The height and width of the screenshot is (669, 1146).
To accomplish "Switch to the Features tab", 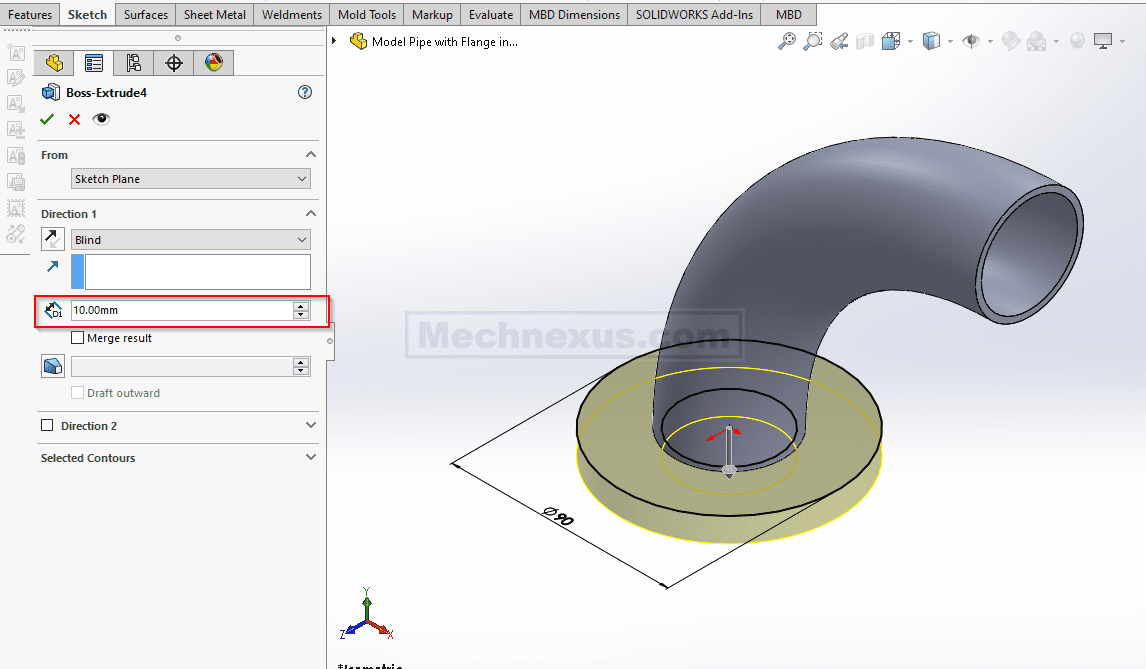I will coord(30,15).
